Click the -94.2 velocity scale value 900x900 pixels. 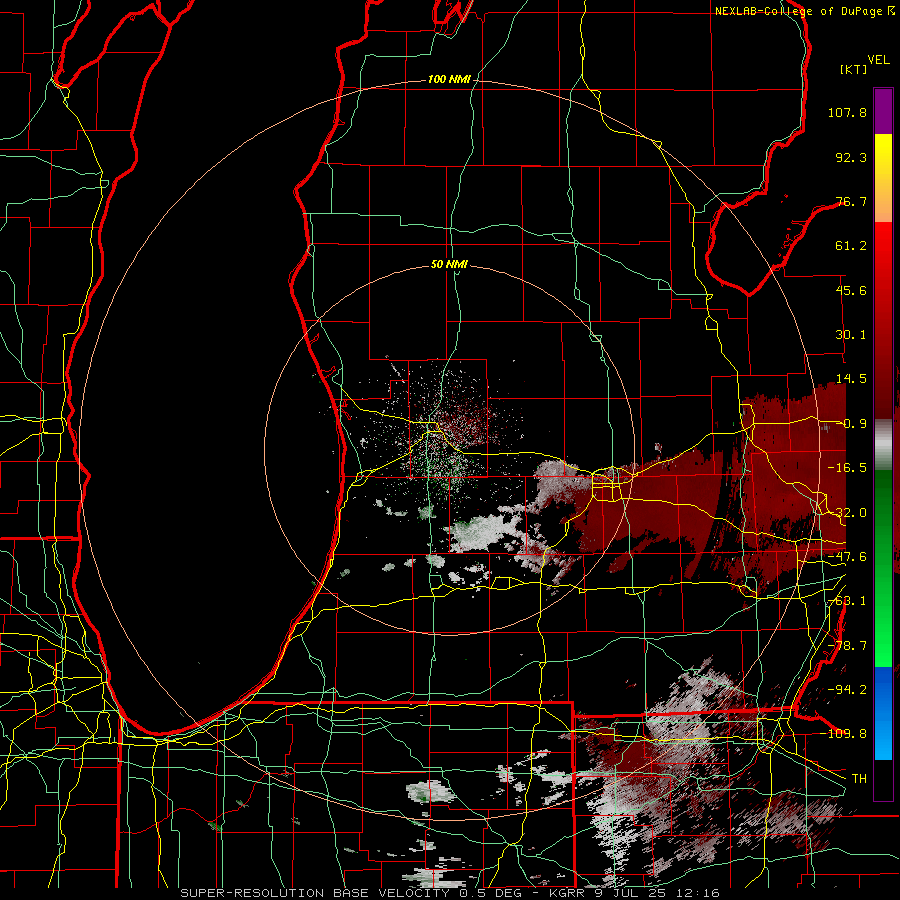[847, 690]
